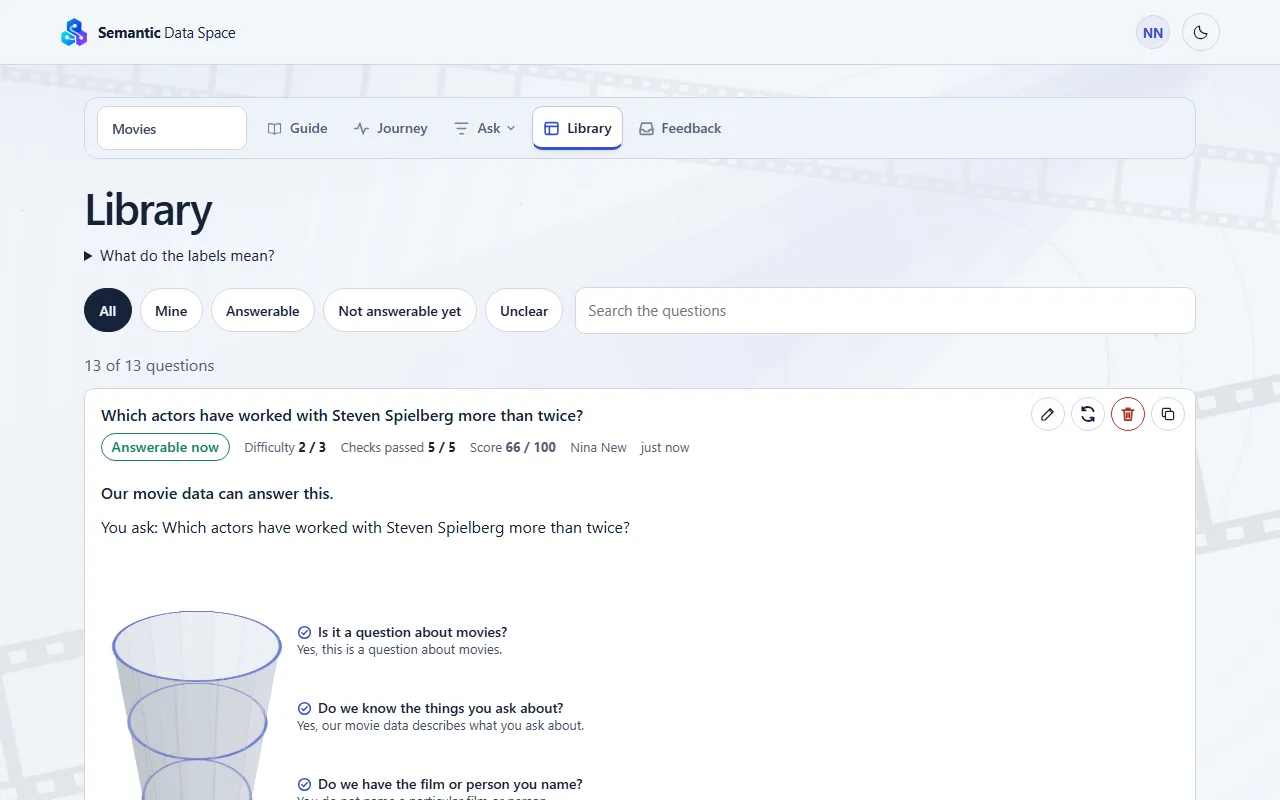
Task: Click the Semantic Data Space title text
Action: (x=167, y=33)
